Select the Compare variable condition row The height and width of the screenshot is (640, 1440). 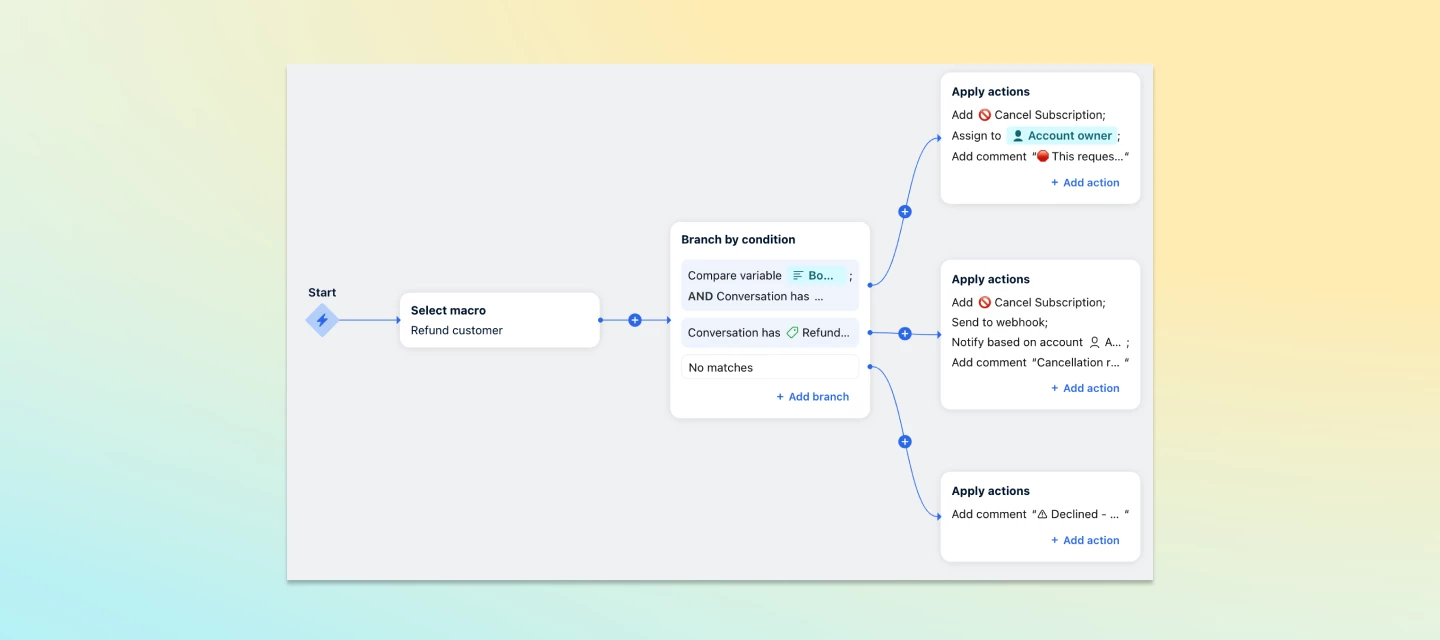point(770,286)
